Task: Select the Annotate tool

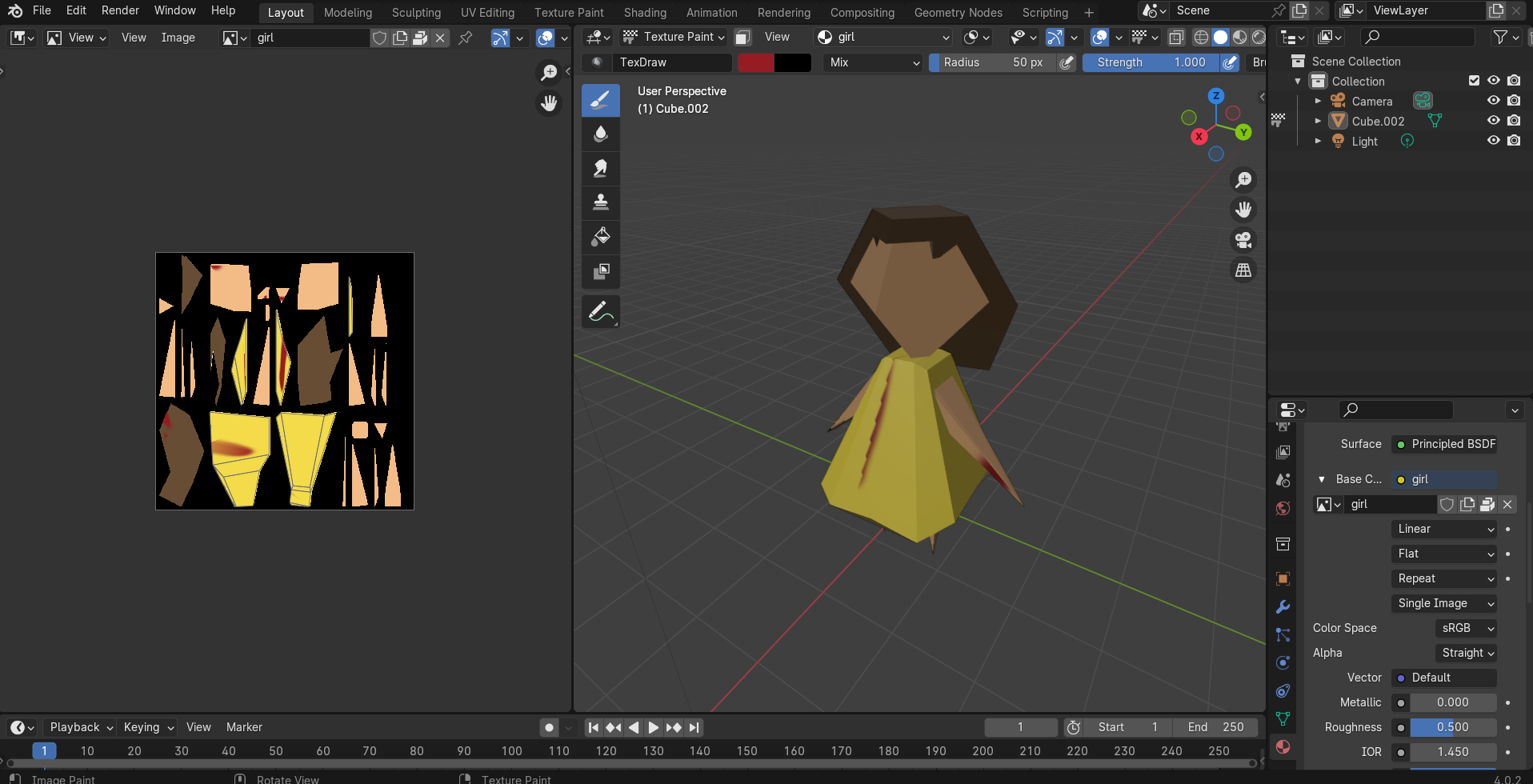Action: point(601,312)
